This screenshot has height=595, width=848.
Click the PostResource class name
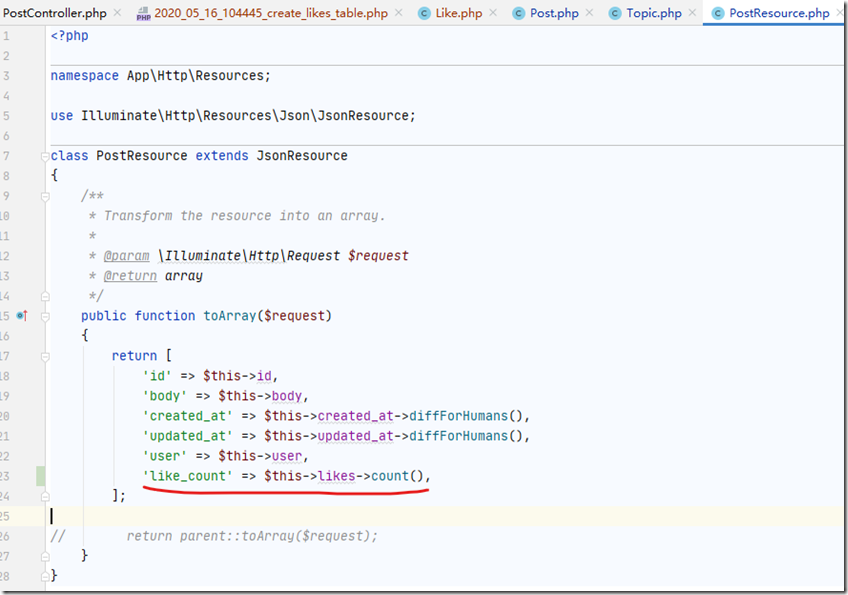pos(142,156)
